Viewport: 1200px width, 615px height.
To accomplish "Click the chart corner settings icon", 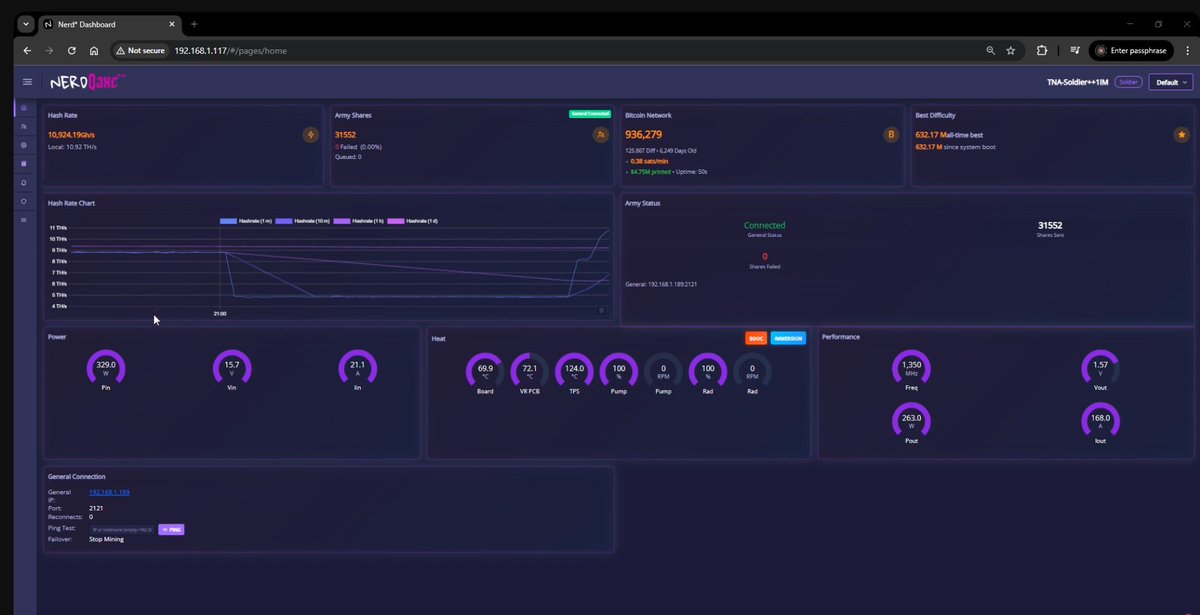I will pos(601,311).
